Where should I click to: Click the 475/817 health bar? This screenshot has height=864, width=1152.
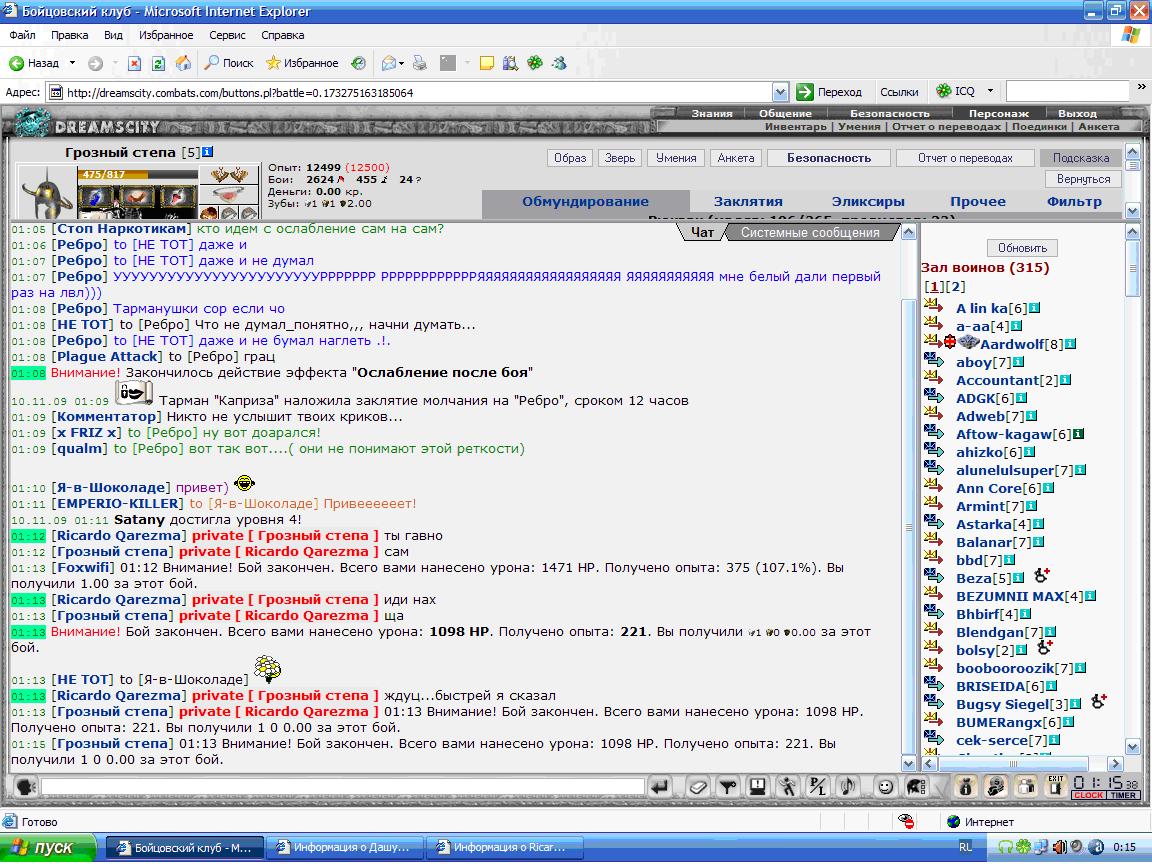pyautogui.click(x=137, y=174)
